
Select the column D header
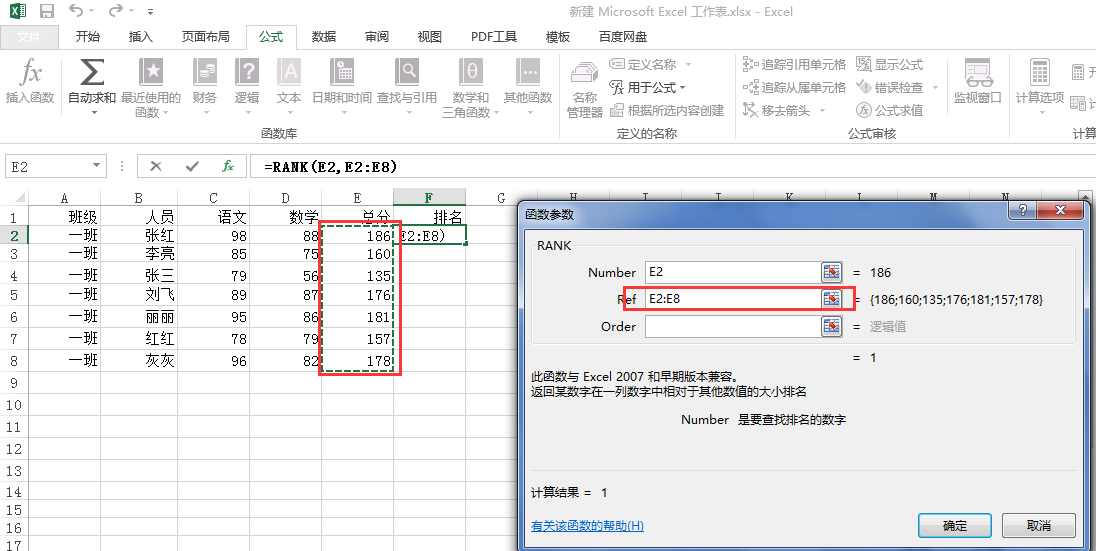click(285, 198)
